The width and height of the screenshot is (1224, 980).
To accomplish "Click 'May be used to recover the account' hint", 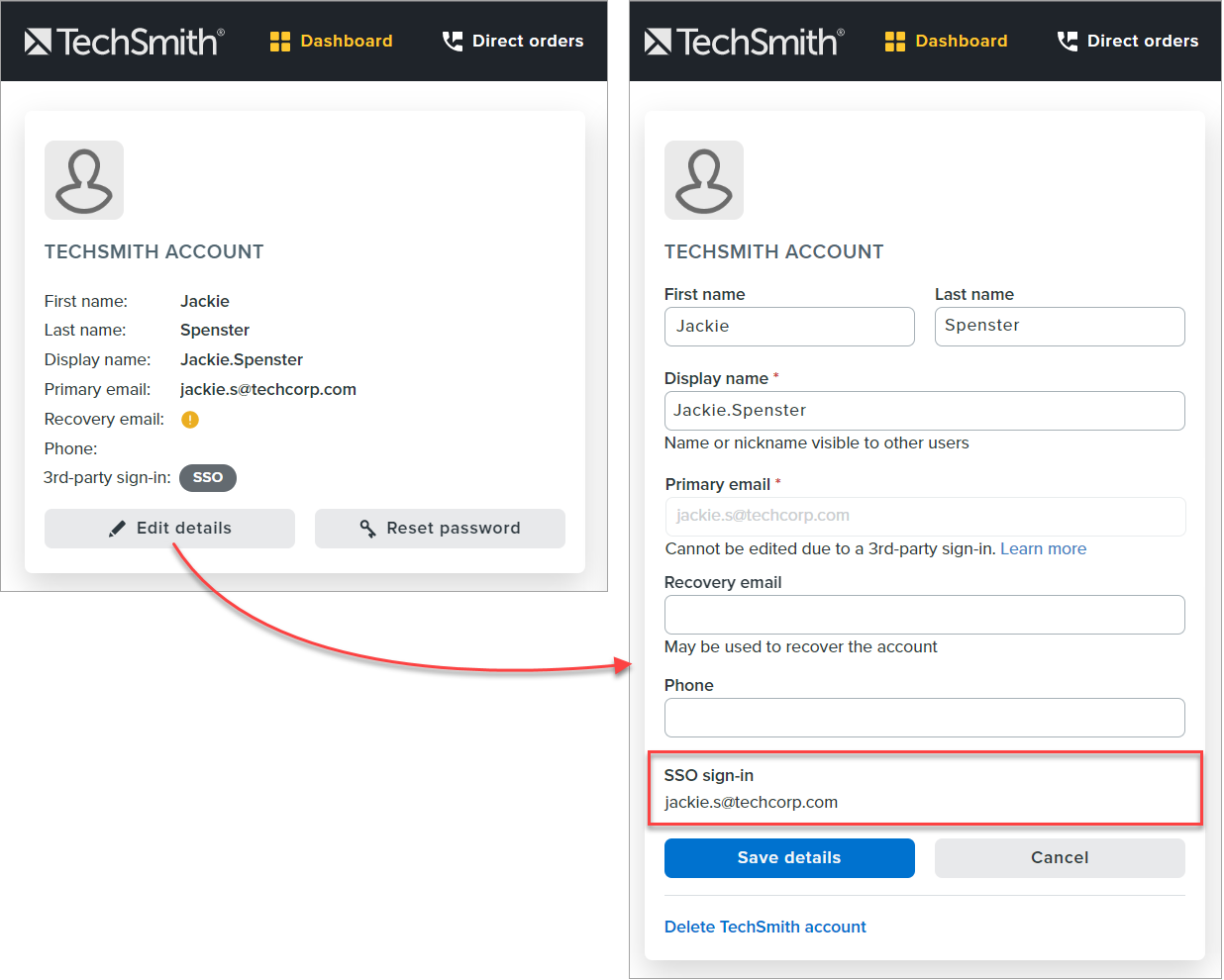I will pyautogui.click(x=801, y=647).
